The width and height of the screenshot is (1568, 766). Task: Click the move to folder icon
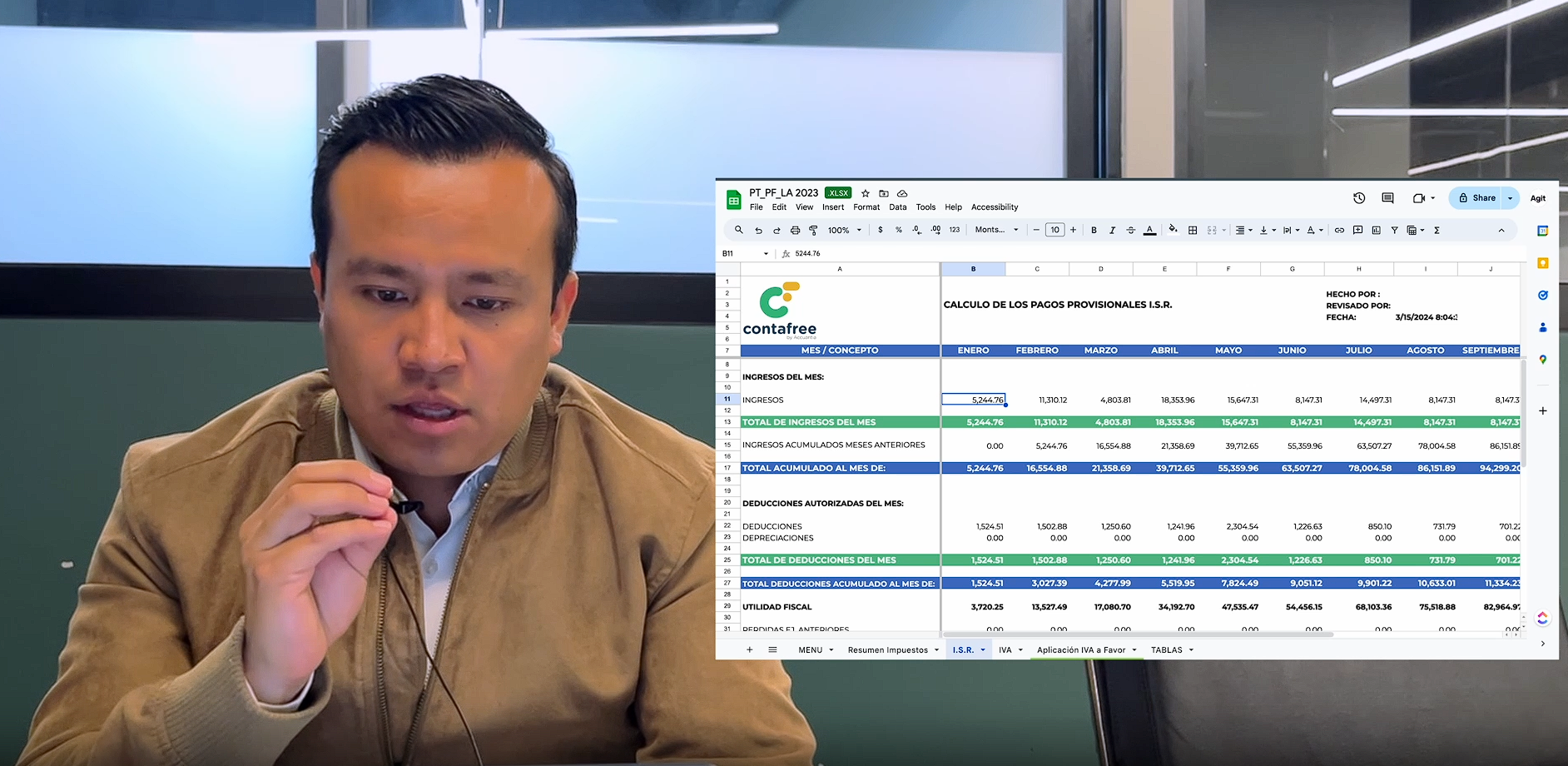[x=884, y=193]
